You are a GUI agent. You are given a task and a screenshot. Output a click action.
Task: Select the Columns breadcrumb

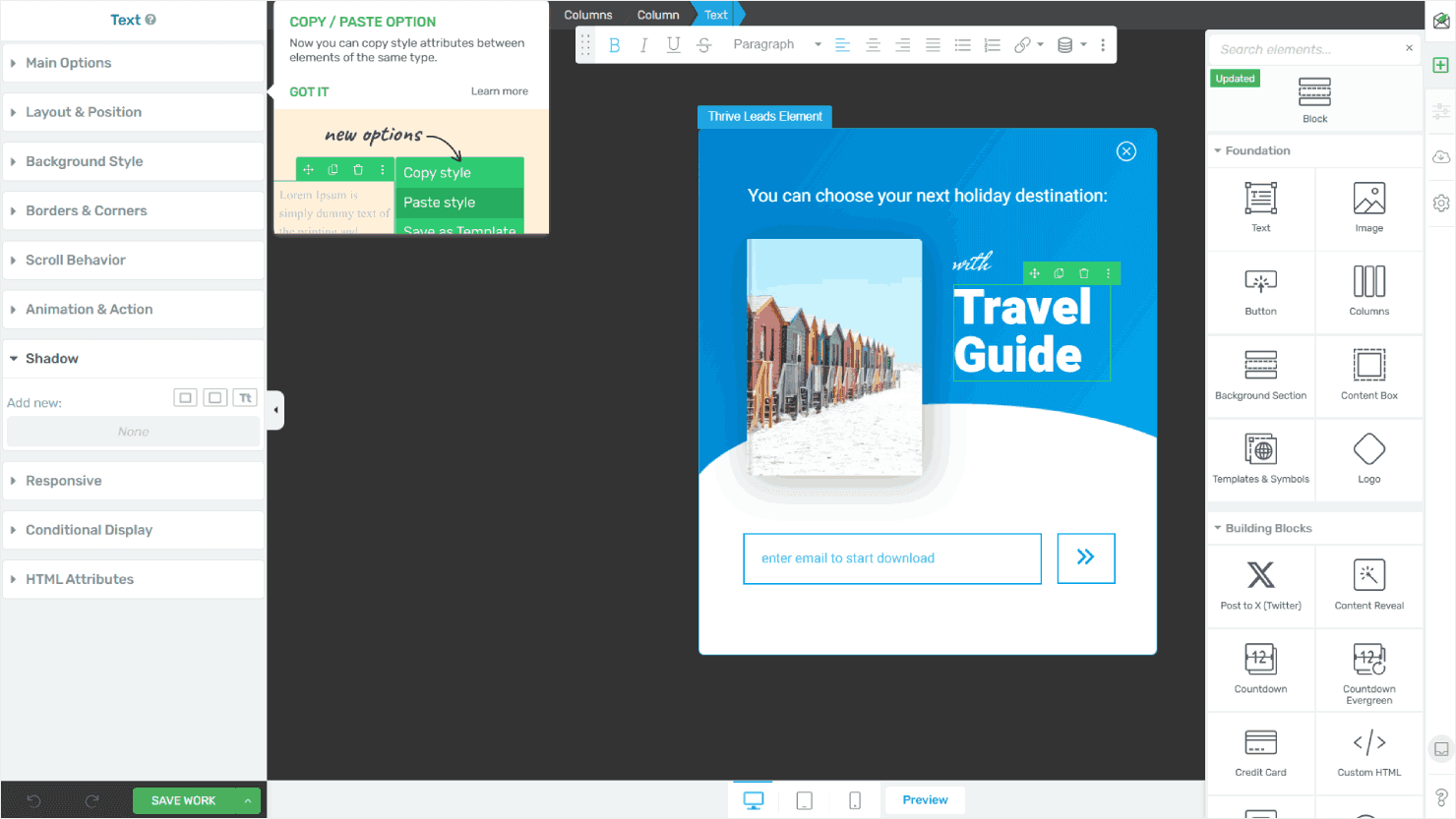(587, 15)
